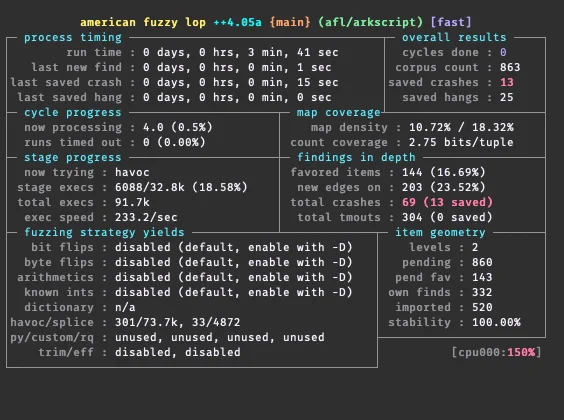Select the '[cpu000:150%]' CPU indicator
The image size is (564, 420).
point(496,352)
